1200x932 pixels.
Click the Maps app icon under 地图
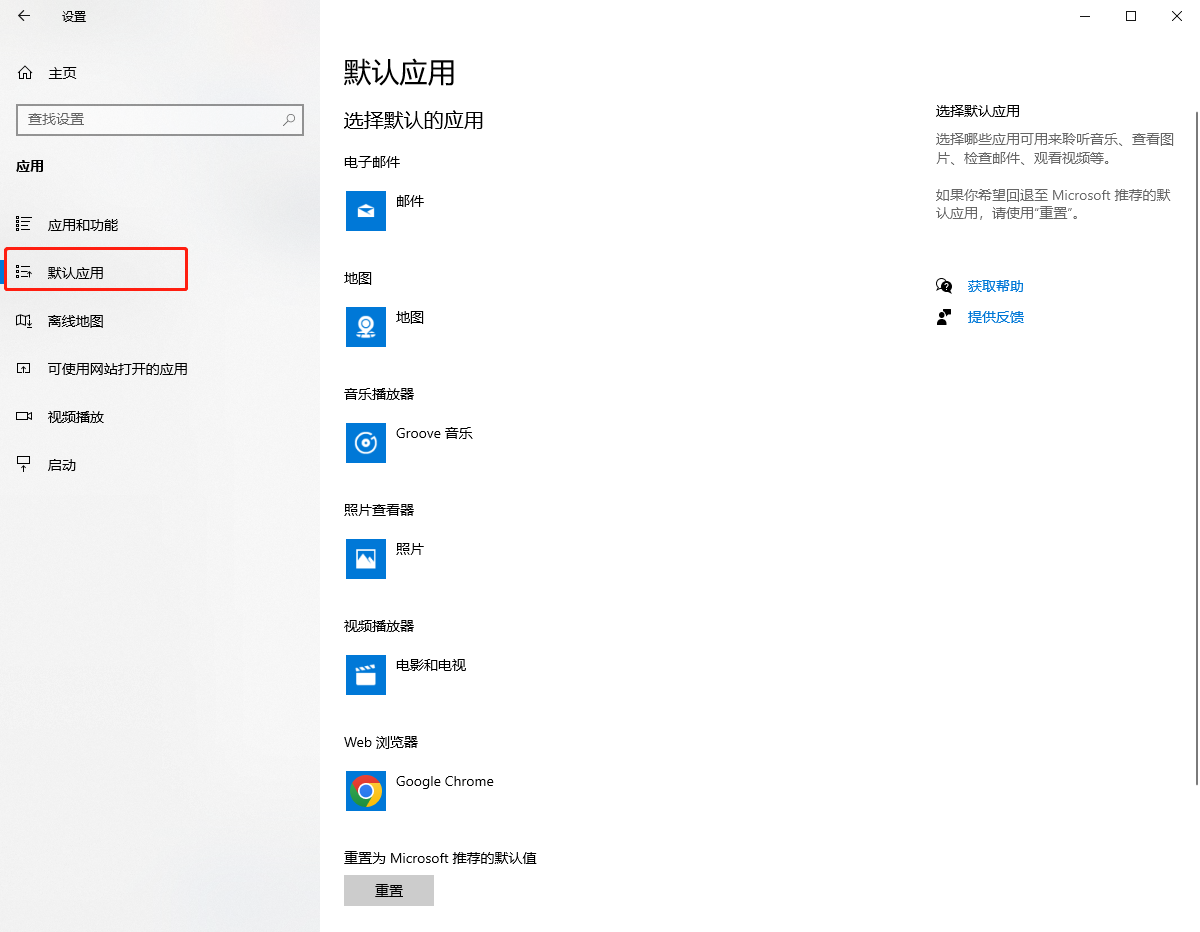click(x=365, y=327)
